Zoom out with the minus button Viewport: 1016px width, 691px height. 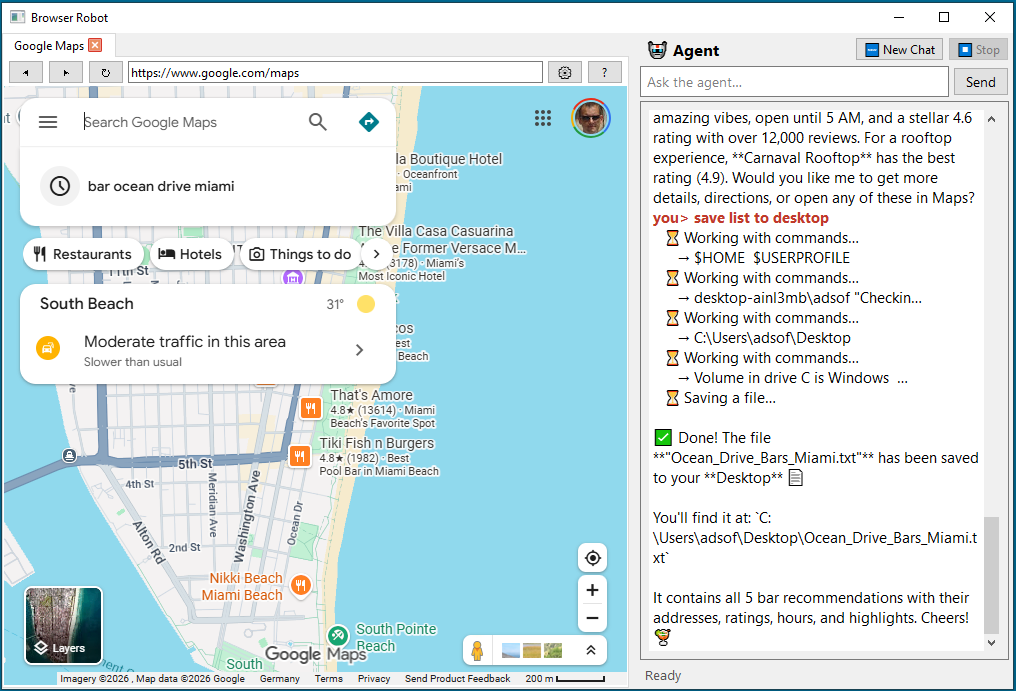pos(592,618)
